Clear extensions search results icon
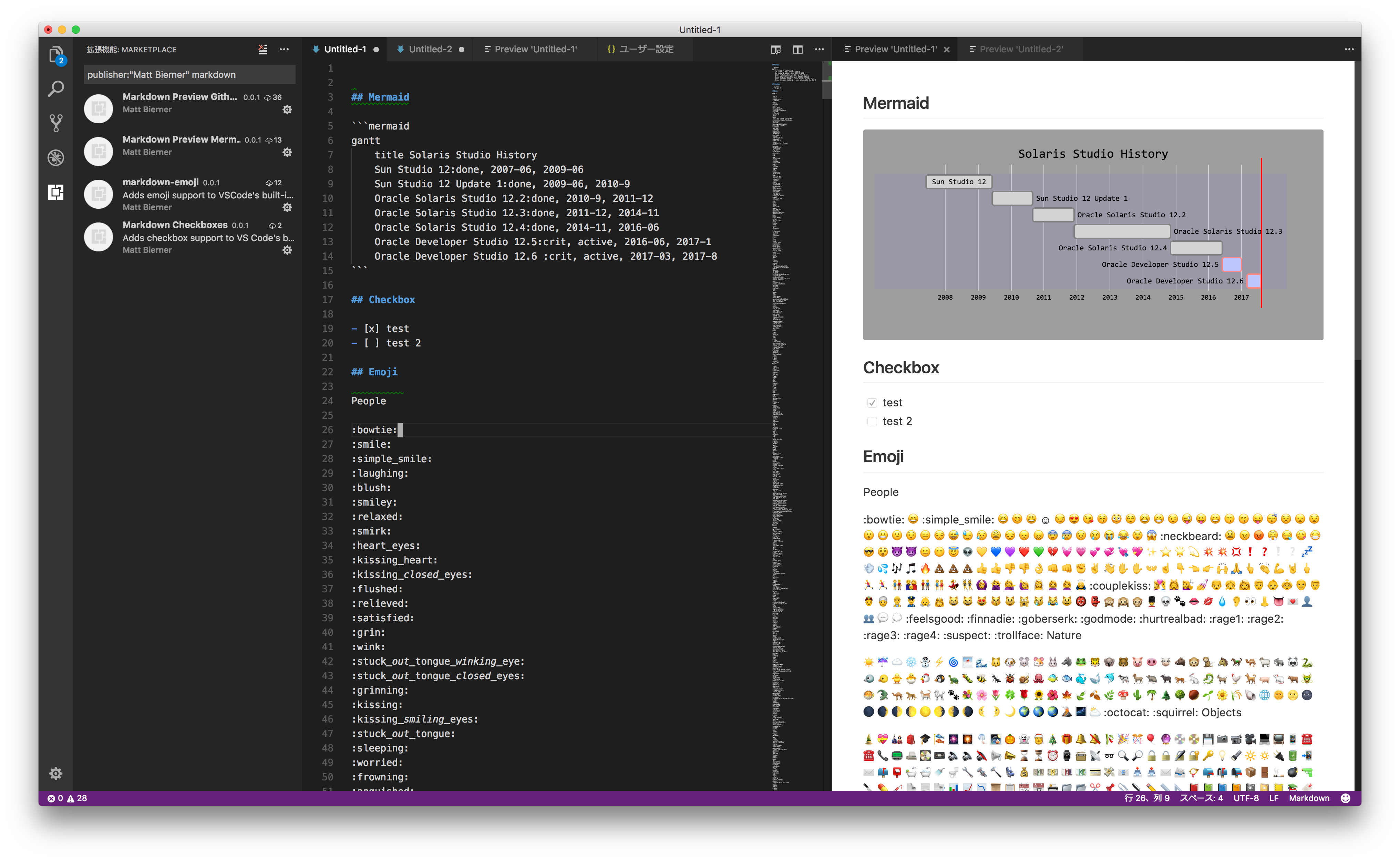This screenshot has height=861, width=1400. tap(262, 50)
